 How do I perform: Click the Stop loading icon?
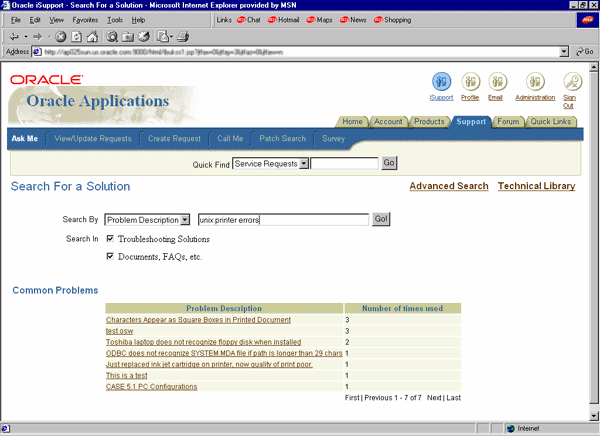(x=61, y=37)
